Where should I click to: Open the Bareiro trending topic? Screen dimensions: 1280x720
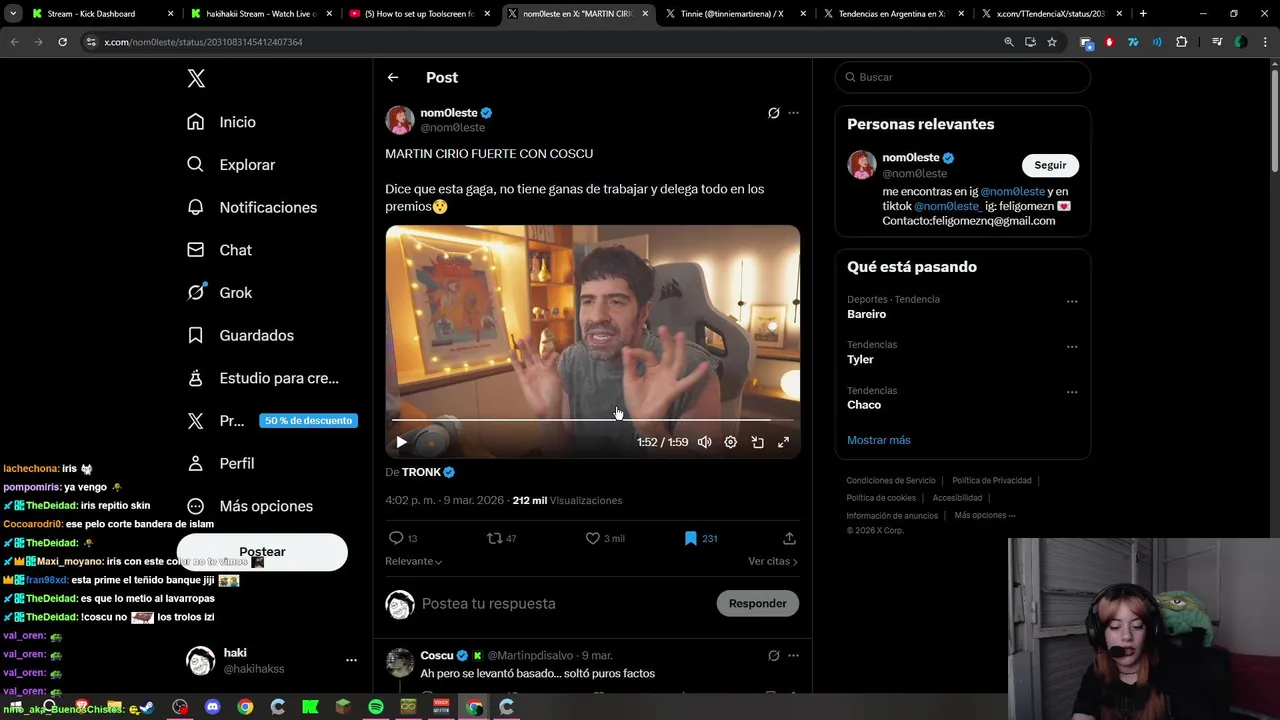point(866,314)
